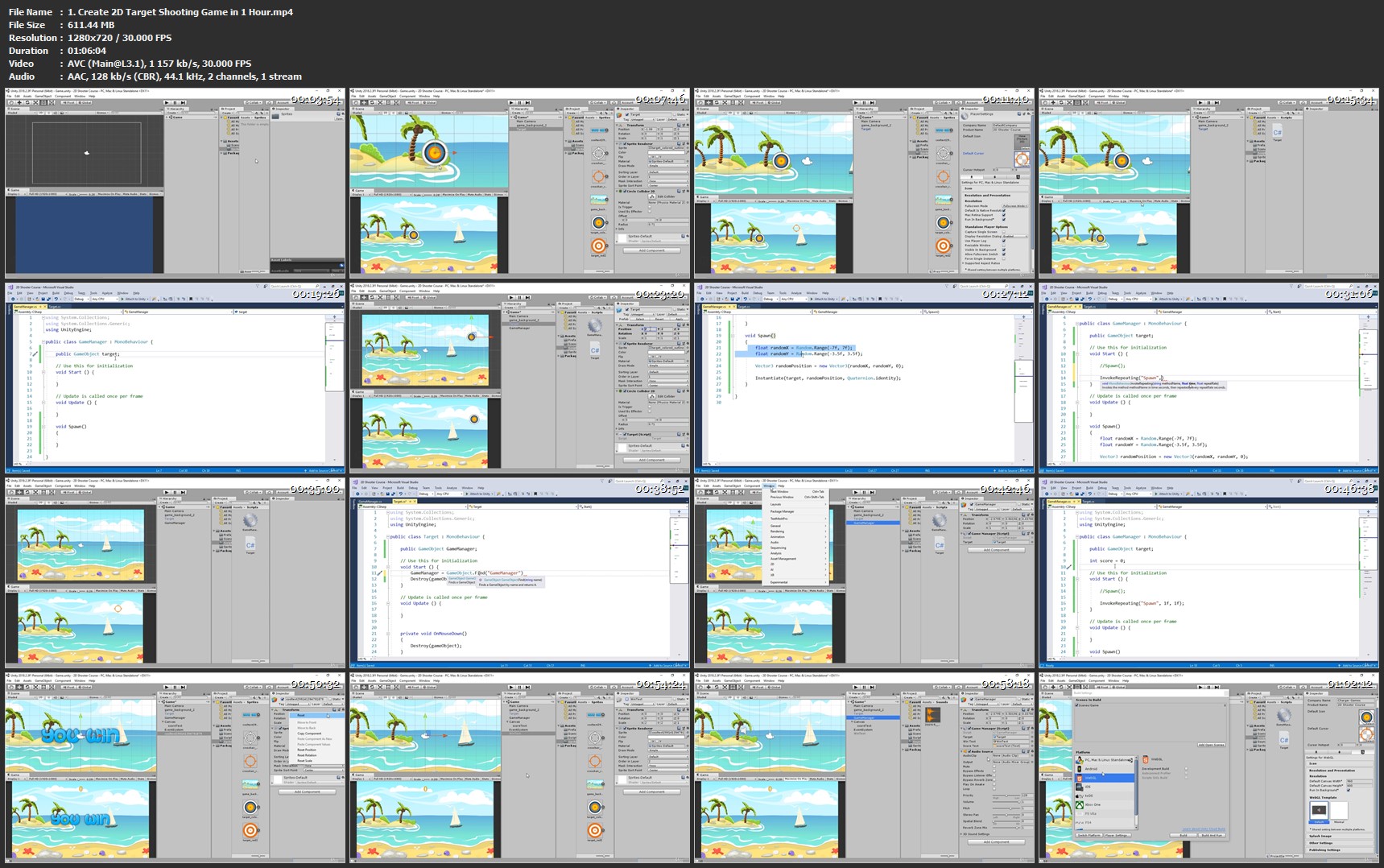Click the resolution value '1280x720 / 30.000 FPS'
The image size is (1384, 868).
119,38
